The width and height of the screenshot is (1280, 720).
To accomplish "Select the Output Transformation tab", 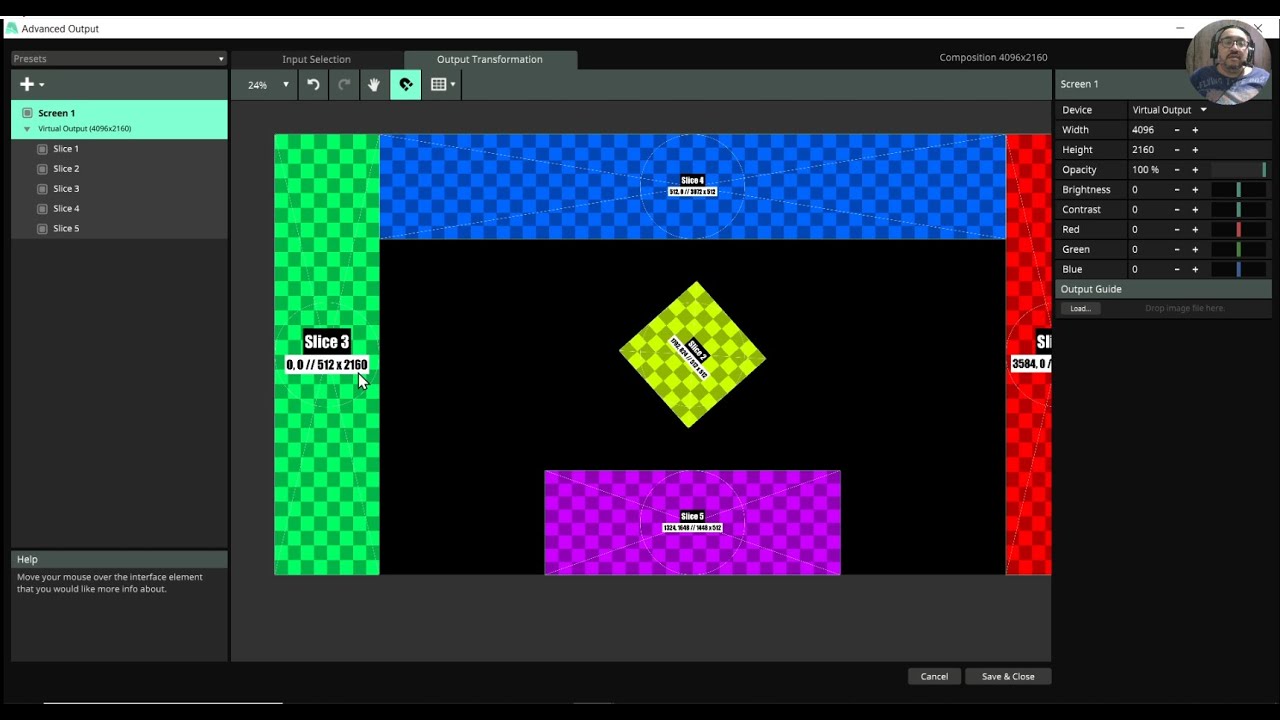I will pos(490,60).
